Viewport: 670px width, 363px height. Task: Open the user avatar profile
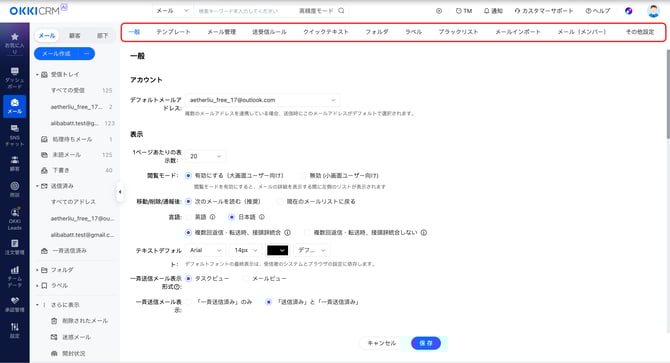[653, 11]
